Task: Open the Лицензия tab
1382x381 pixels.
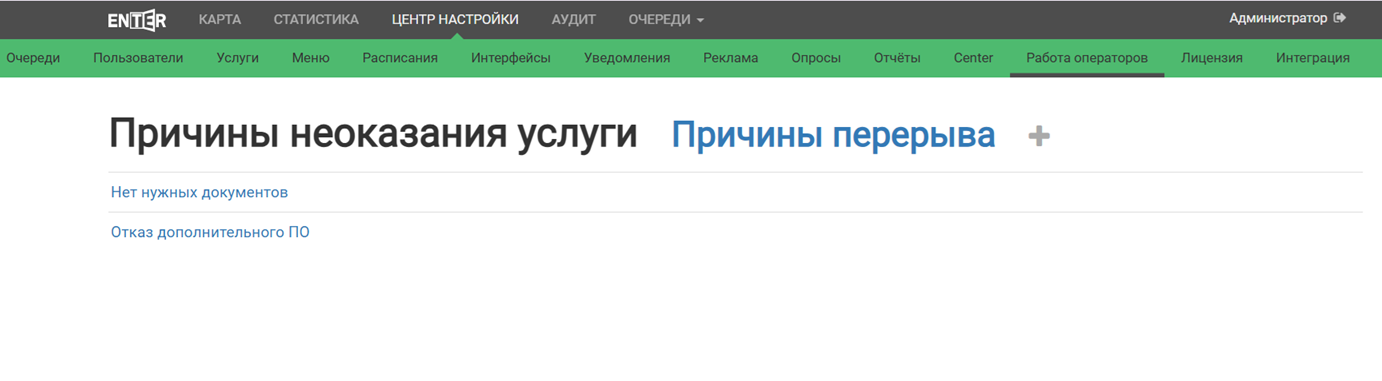Action: tap(1212, 58)
